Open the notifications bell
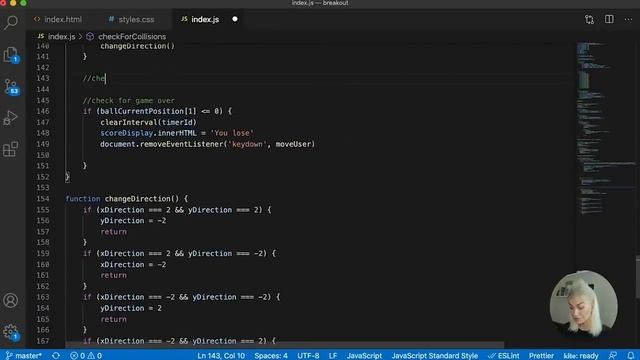640x360 pixels. point(631,356)
